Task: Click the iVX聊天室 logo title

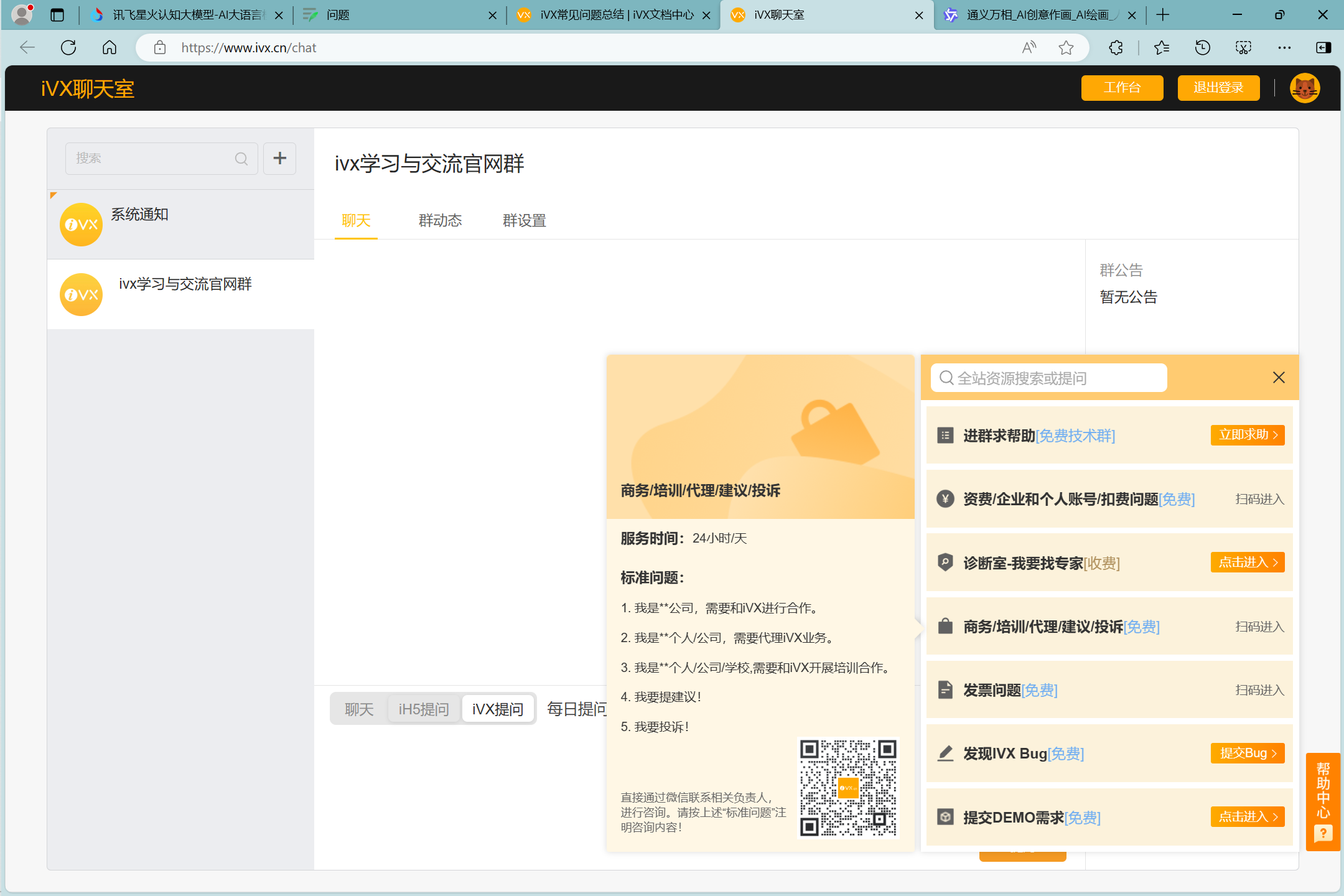Action: [x=88, y=88]
